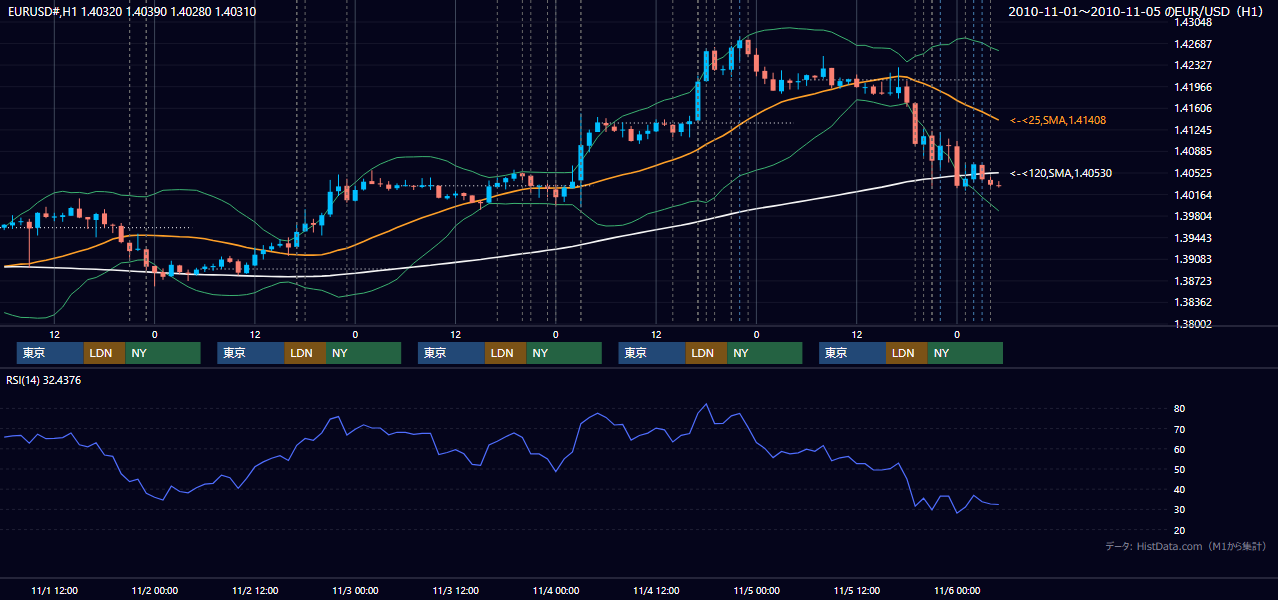Click RSI scale value 40

tap(1179, 489)
